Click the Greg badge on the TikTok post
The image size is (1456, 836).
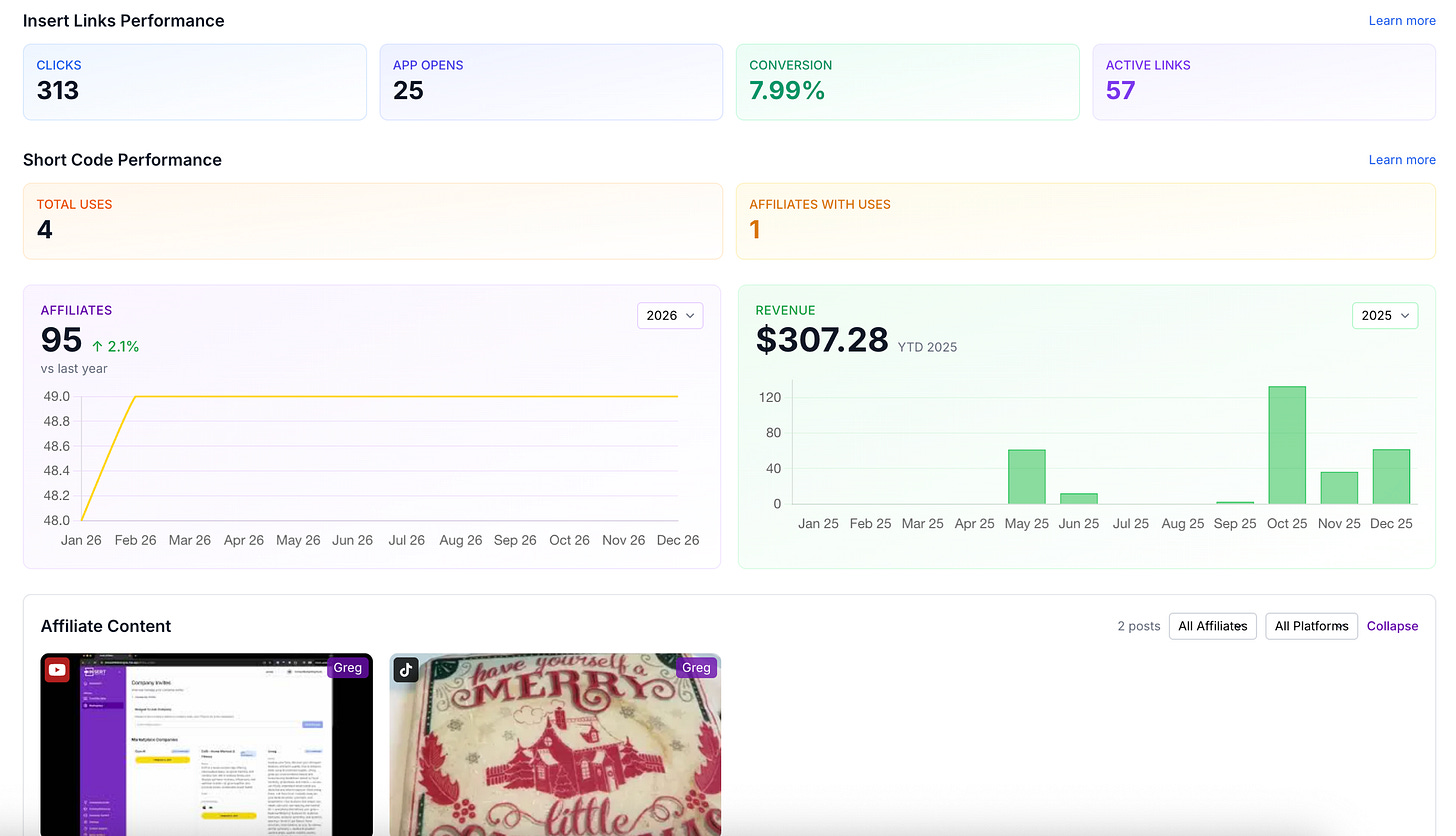pos(696,667)
